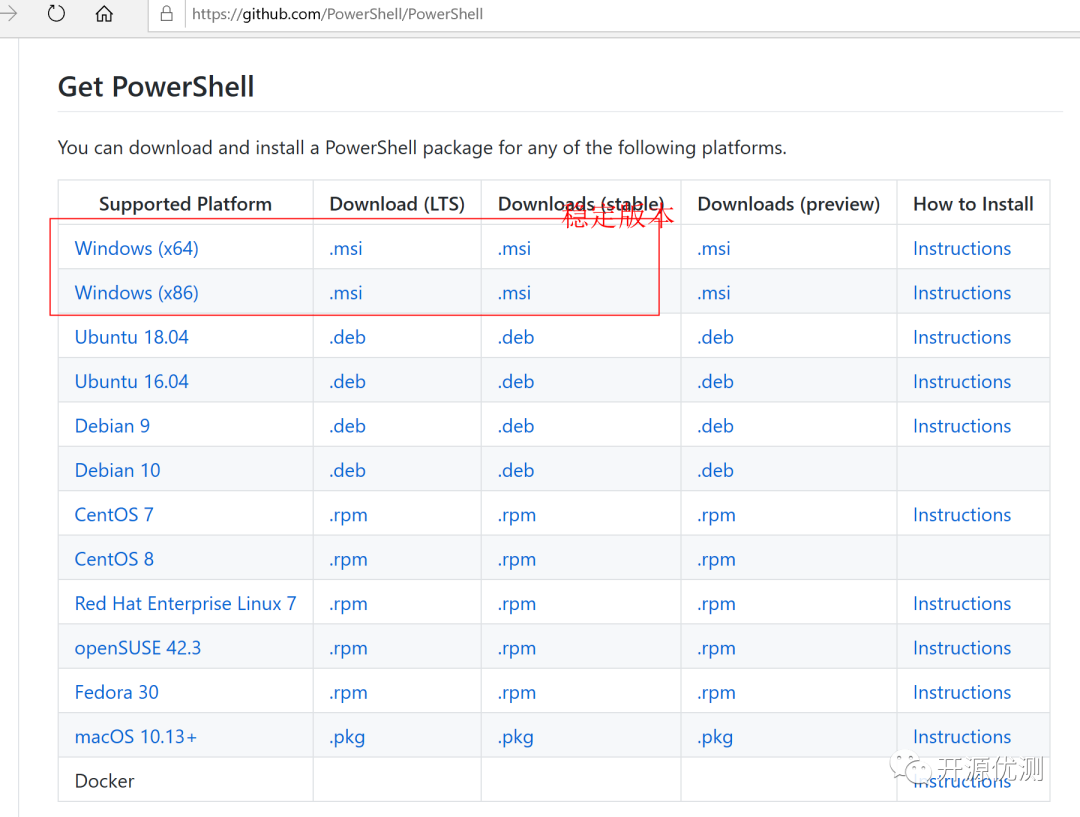The image size is (1080, 817).
Task: Click the browser forward arrow
Action: [x=8, y=13]
